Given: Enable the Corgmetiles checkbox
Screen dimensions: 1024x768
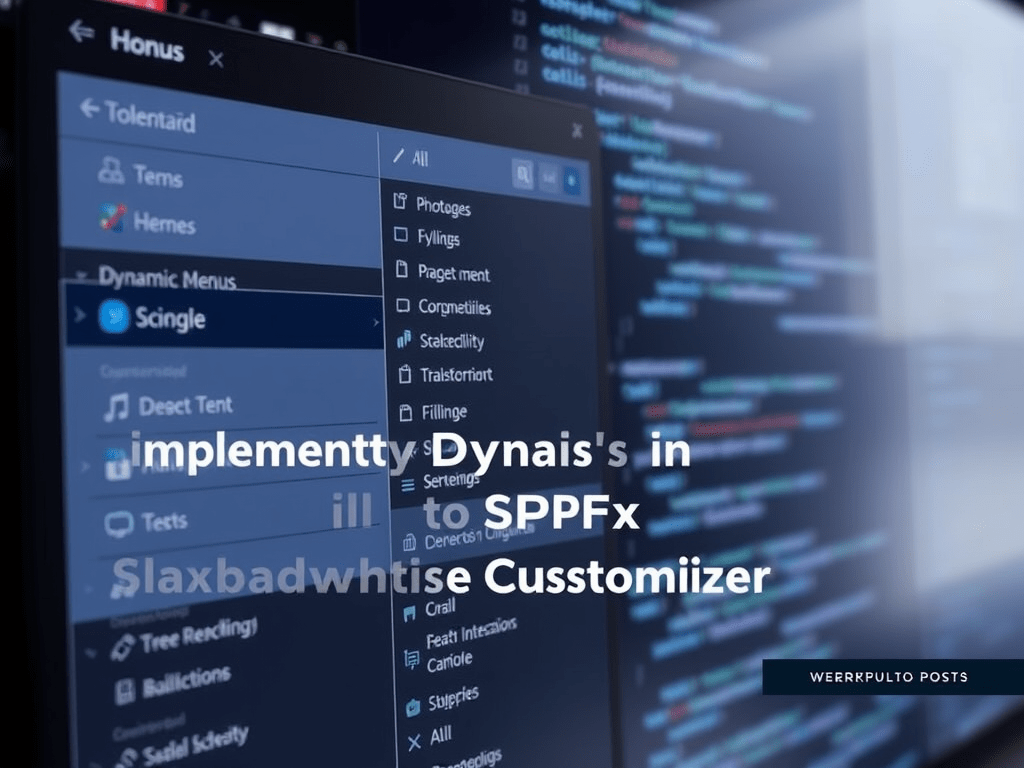Looking at the screenshot, I should coord(403,307).
